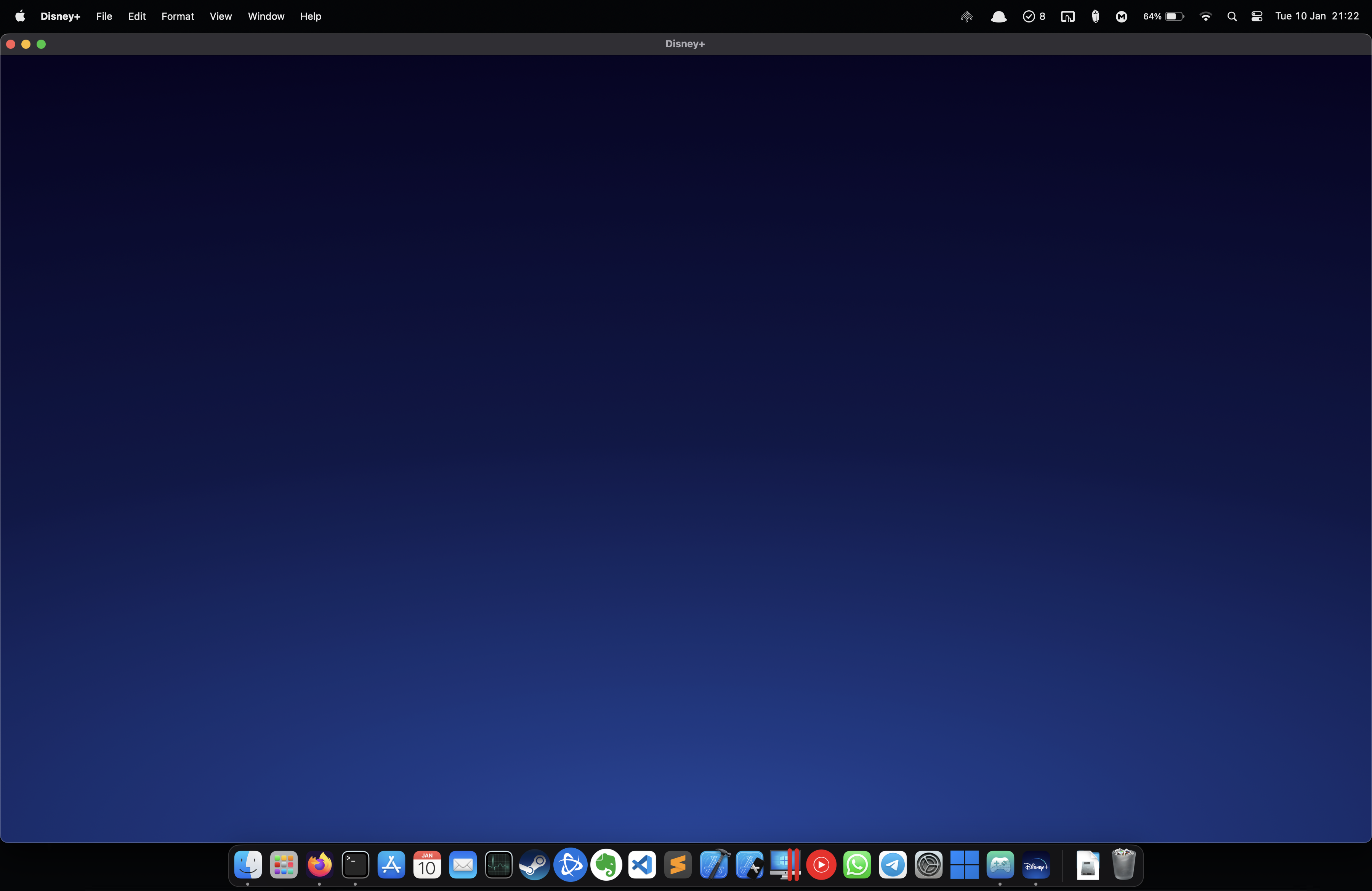This screenshot has height=891, width=1372.
Task: Launch Xcode from the Dock
Action: point(714,865)
